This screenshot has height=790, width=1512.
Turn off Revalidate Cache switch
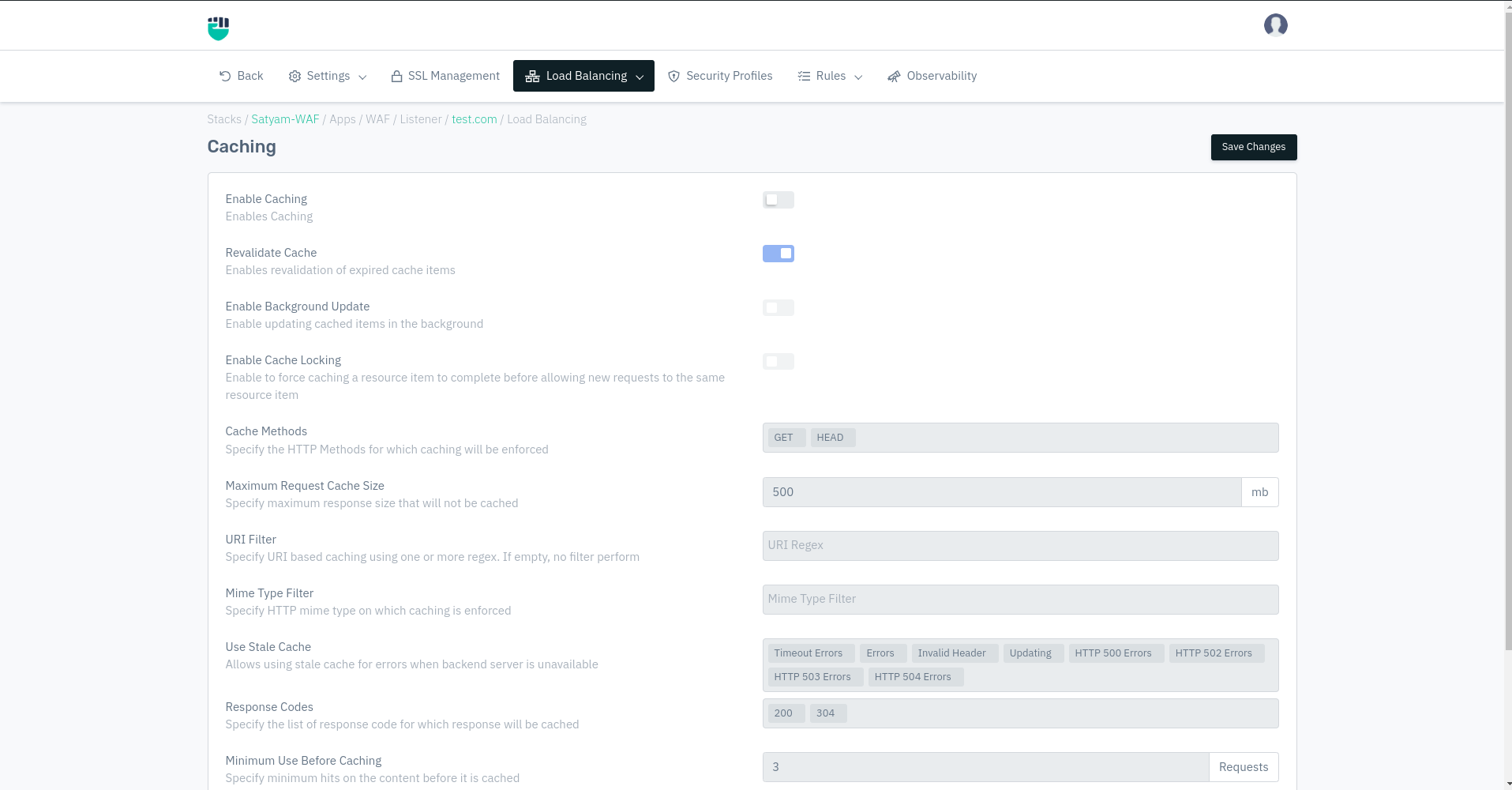778,254
